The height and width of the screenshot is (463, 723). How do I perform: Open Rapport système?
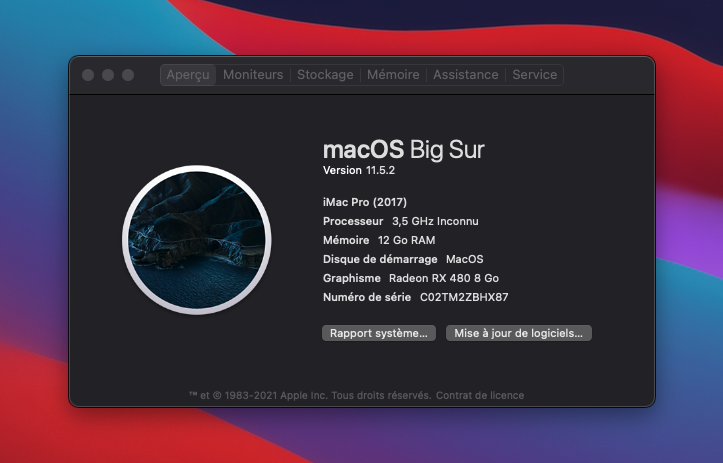[x=378, y=333]
